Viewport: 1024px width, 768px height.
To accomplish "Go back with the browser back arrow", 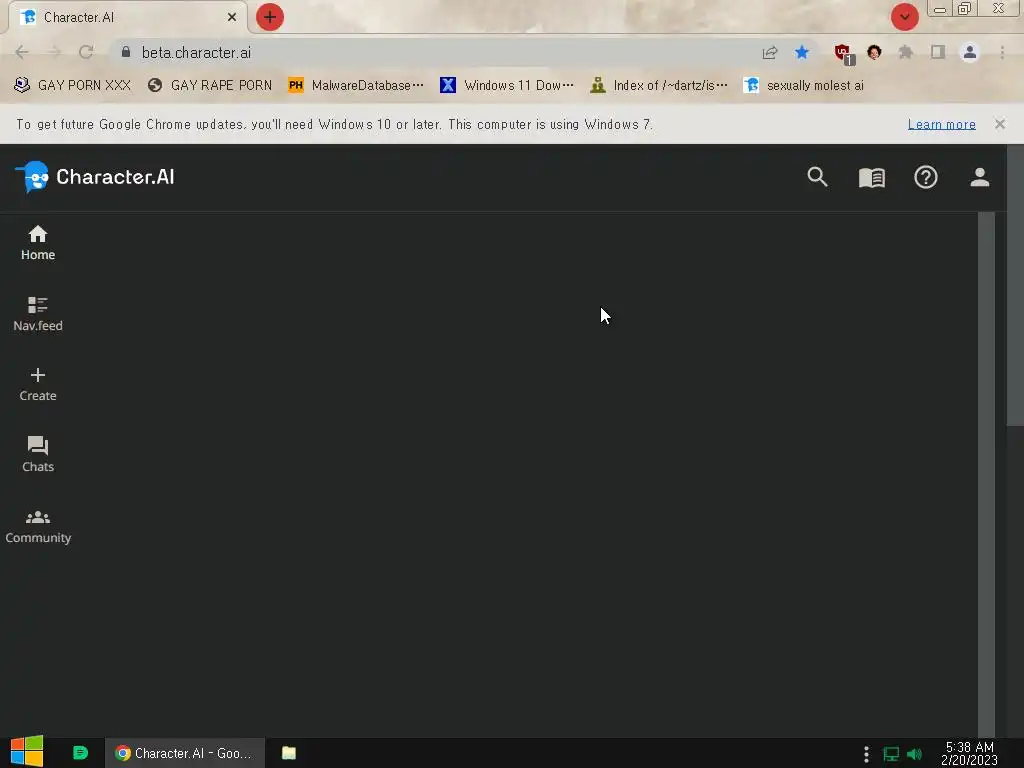I will (x=22, y=52).
